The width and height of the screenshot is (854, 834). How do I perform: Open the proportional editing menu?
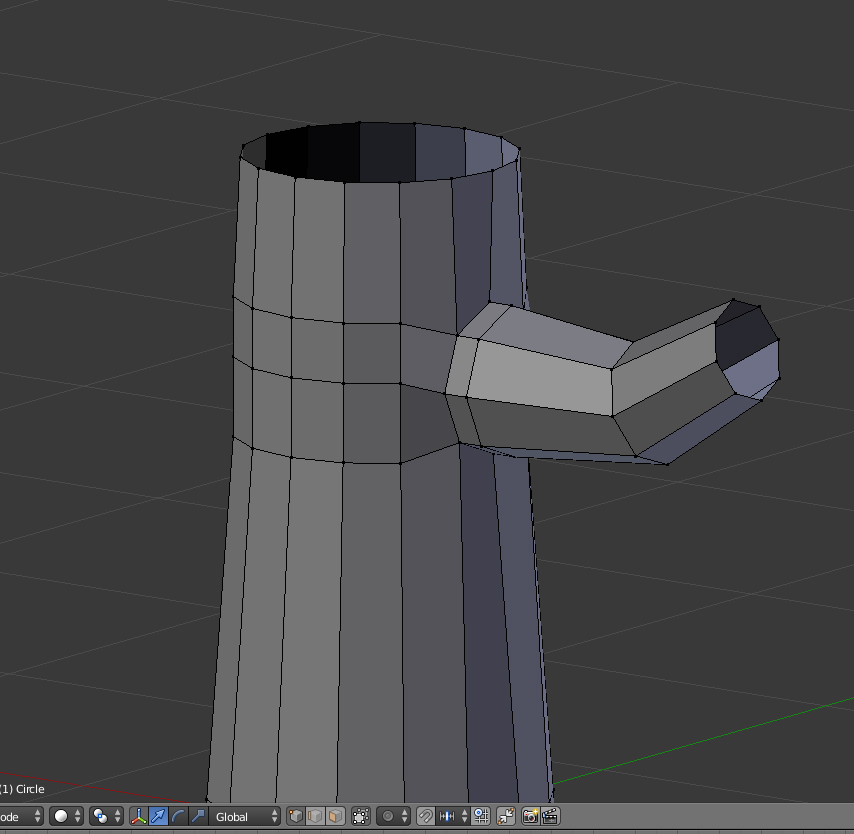394,816
